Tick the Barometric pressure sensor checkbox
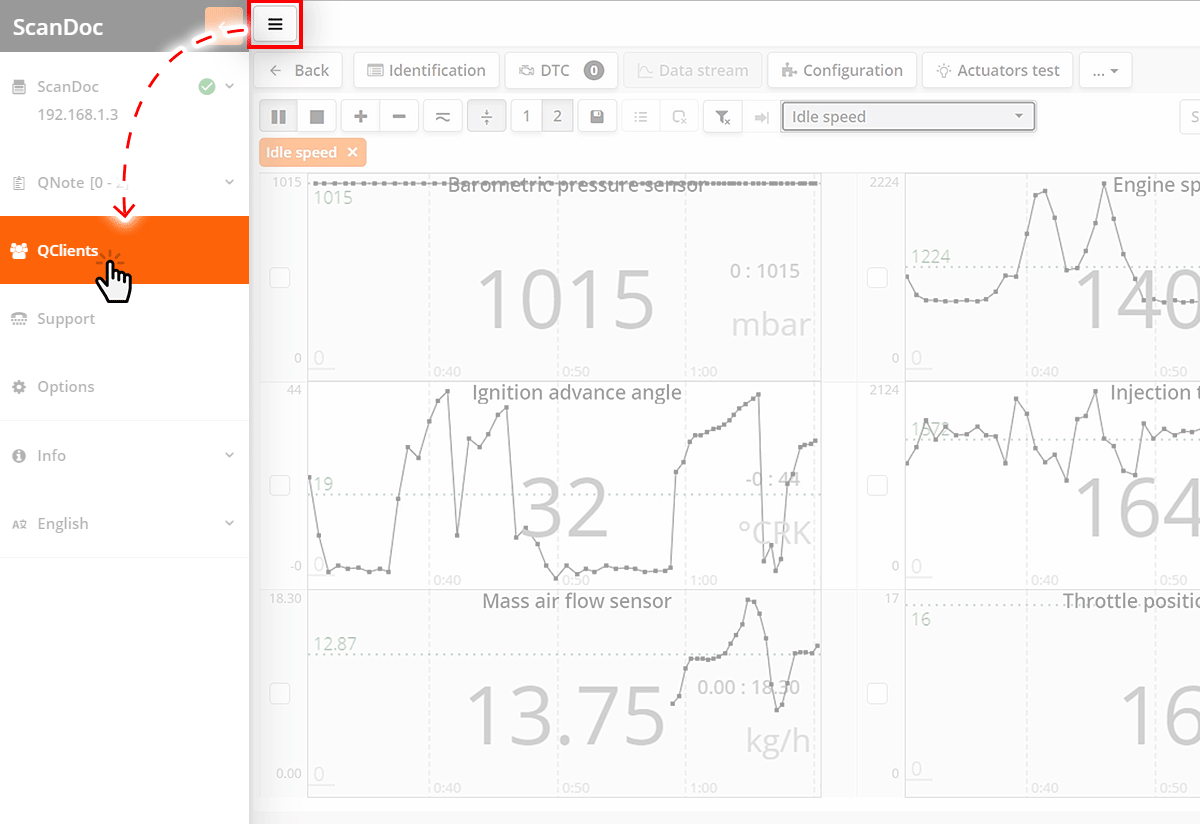 point(280,277)
